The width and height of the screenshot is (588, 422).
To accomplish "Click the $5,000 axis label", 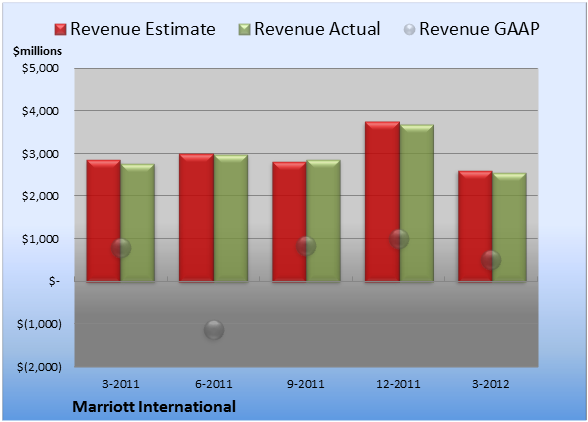I will click(40, 68).
